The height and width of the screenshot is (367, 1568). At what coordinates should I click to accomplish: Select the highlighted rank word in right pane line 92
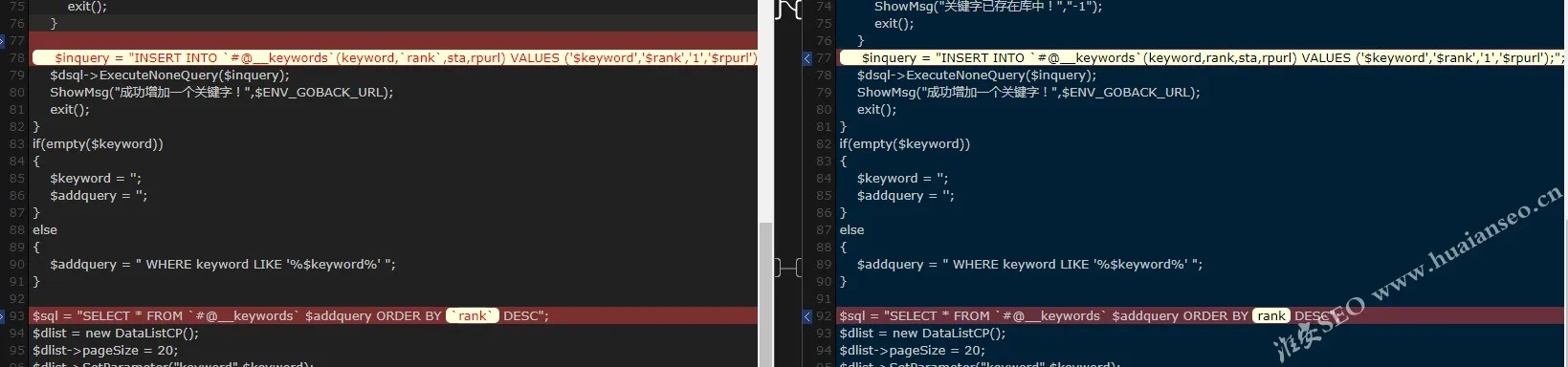click(x=1271, y=316)
